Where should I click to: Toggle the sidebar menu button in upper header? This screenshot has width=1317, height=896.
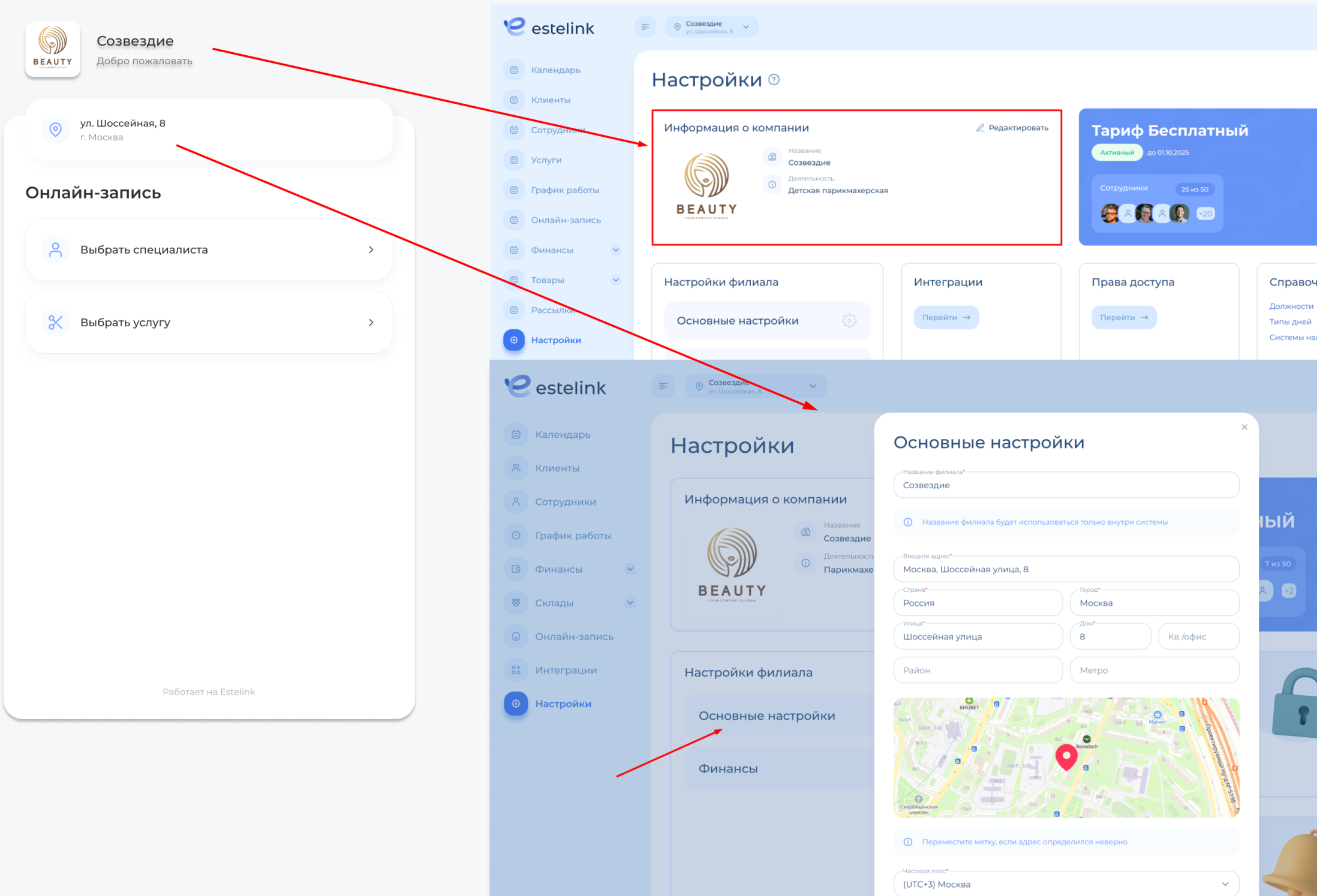(x=645, y=27)
